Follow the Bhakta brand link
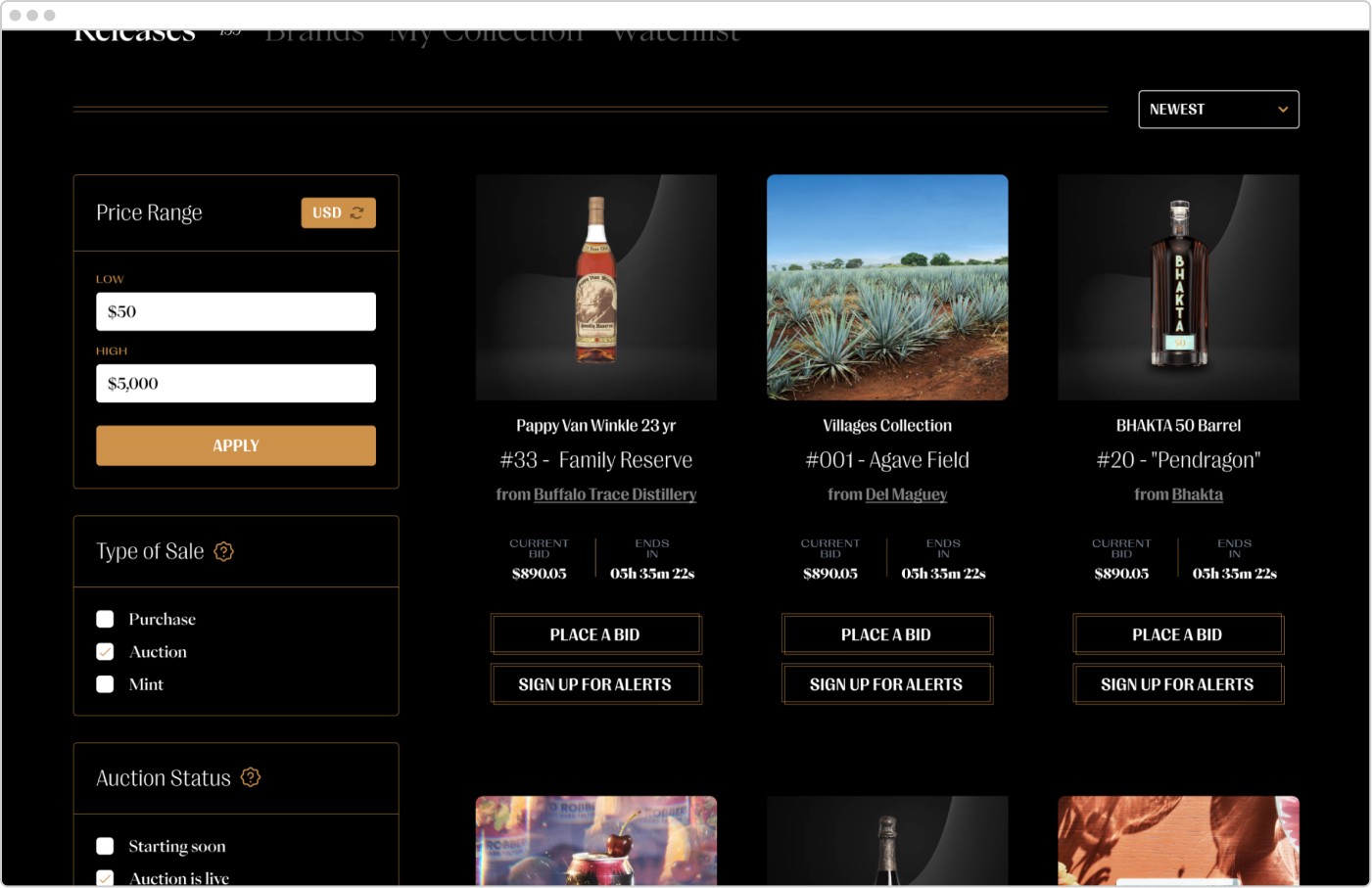 click(x=1198, y=494)
